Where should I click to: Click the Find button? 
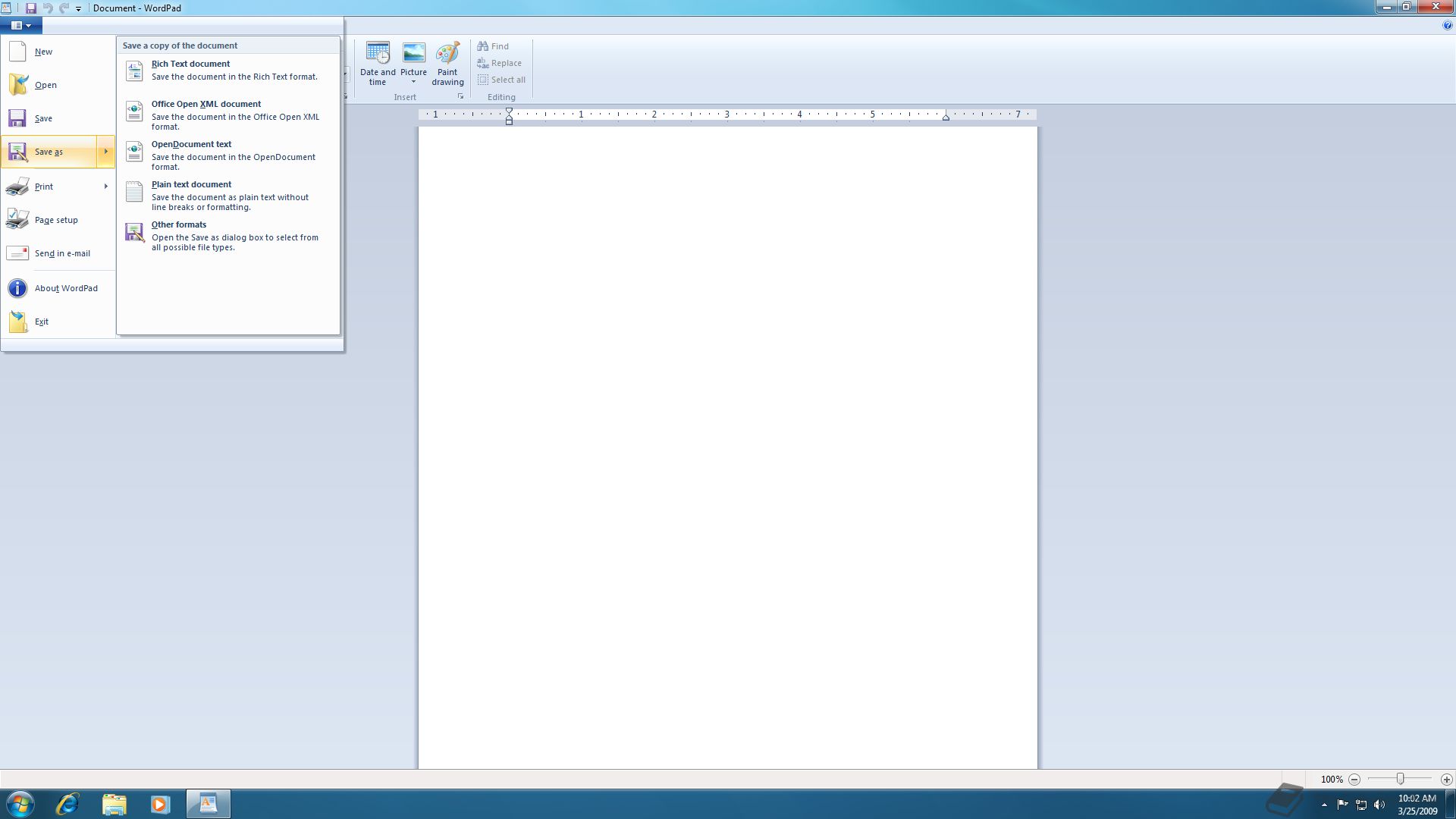(493, 46)
